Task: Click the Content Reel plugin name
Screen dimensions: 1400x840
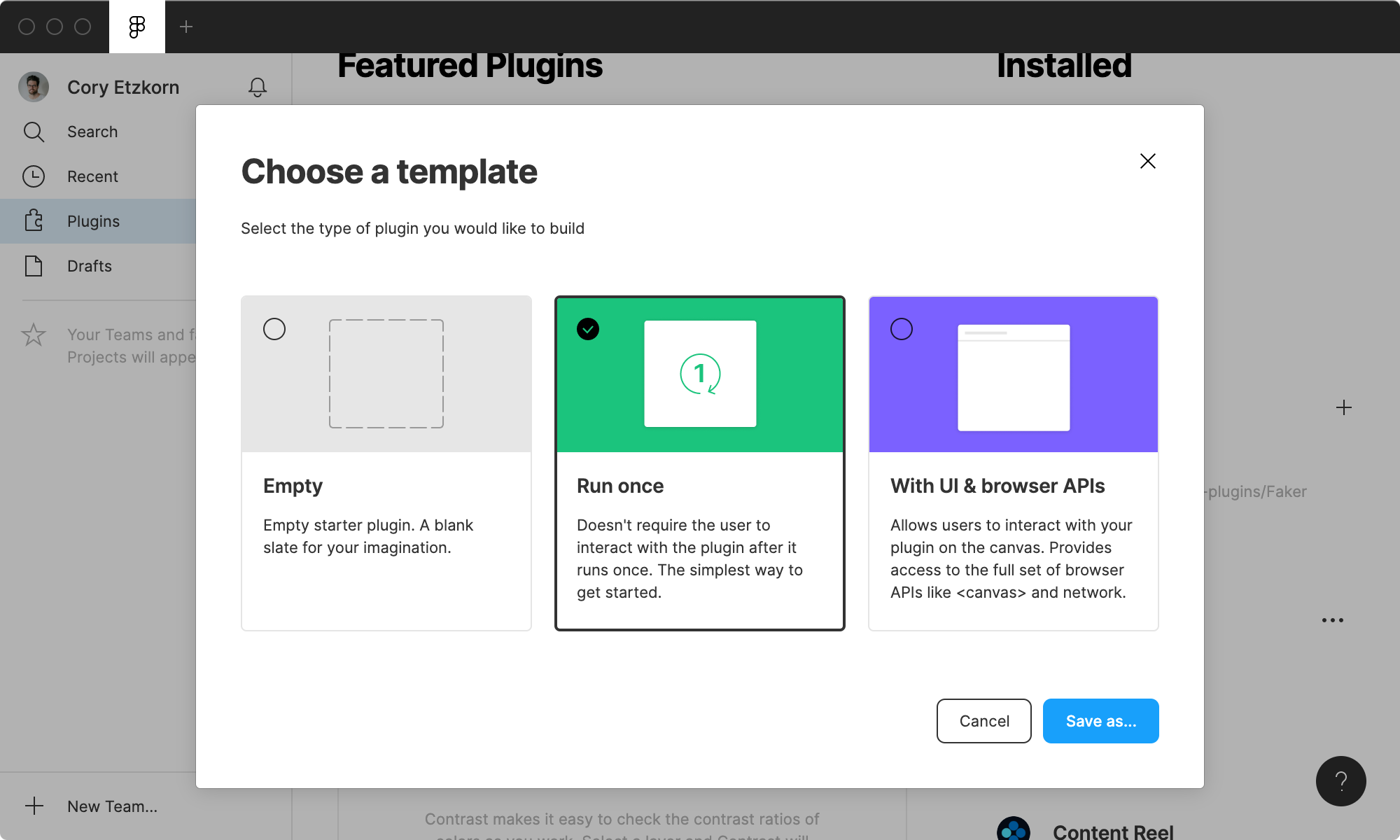Action: 1113,832
